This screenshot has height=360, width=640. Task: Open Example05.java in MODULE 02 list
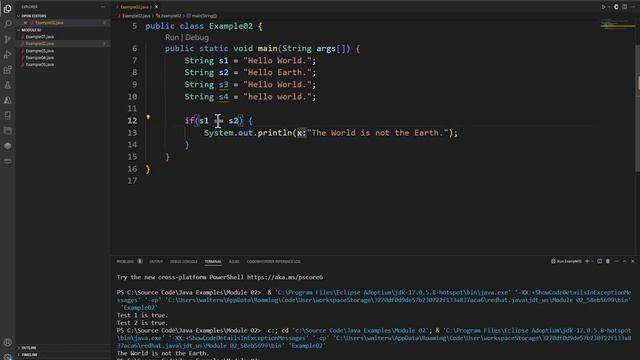40,64
